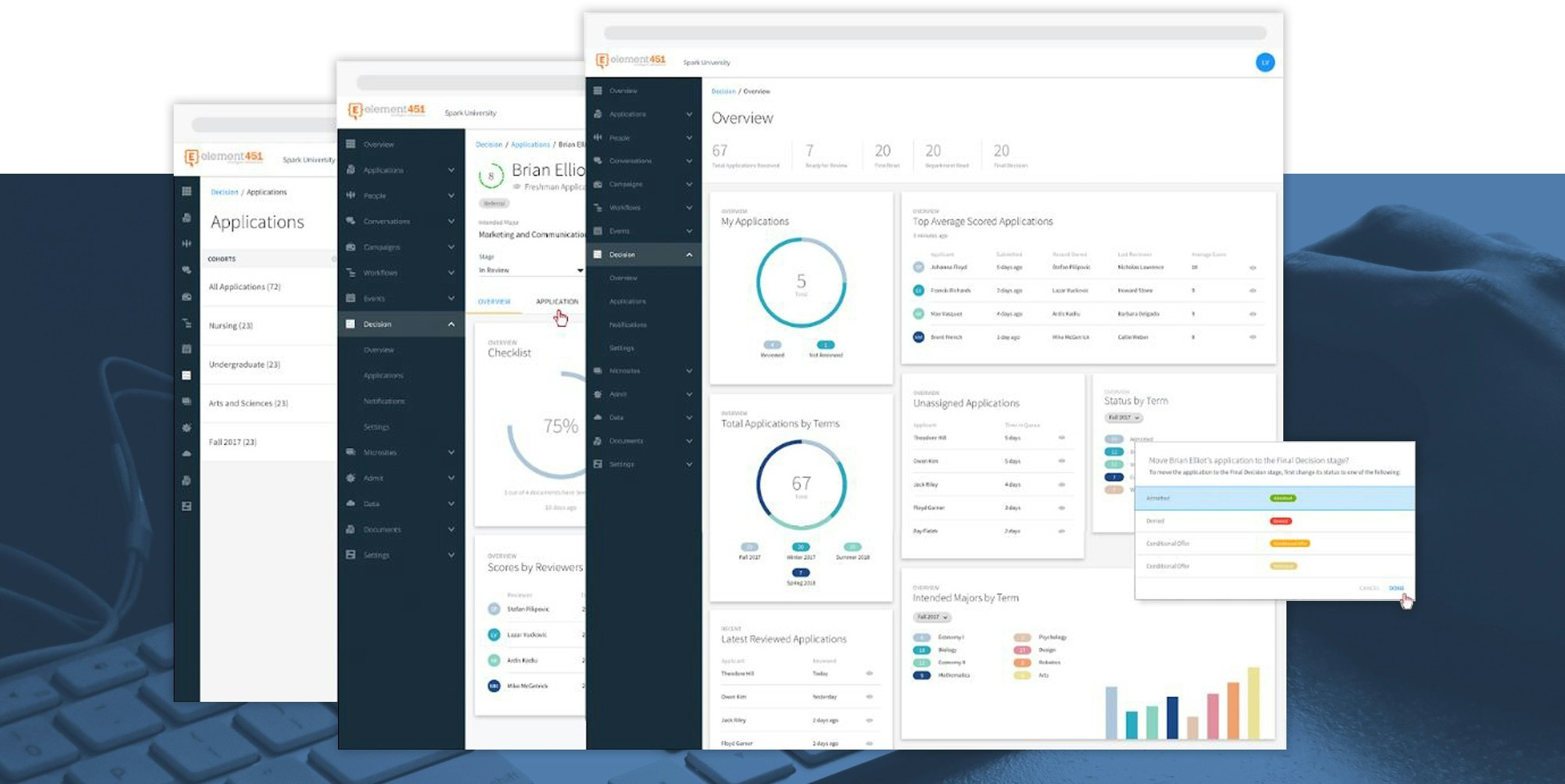
Task: Click the Admin gear icon in front Overview window sidebar
Action: [598, 394]
